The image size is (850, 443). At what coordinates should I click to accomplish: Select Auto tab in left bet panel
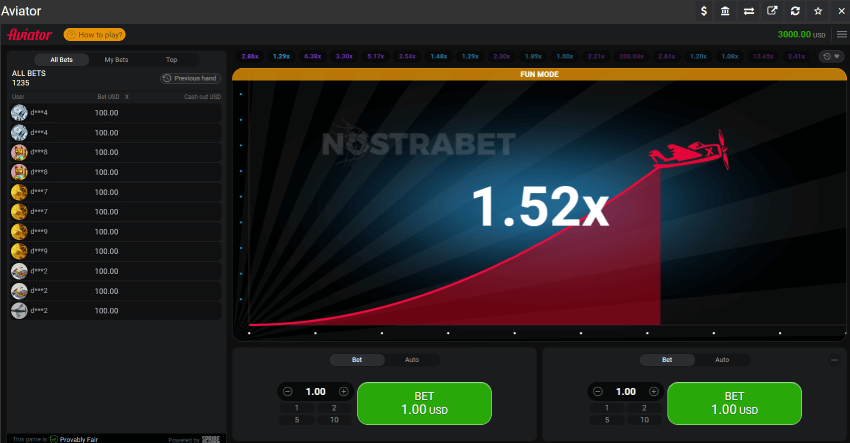(412, 360)
